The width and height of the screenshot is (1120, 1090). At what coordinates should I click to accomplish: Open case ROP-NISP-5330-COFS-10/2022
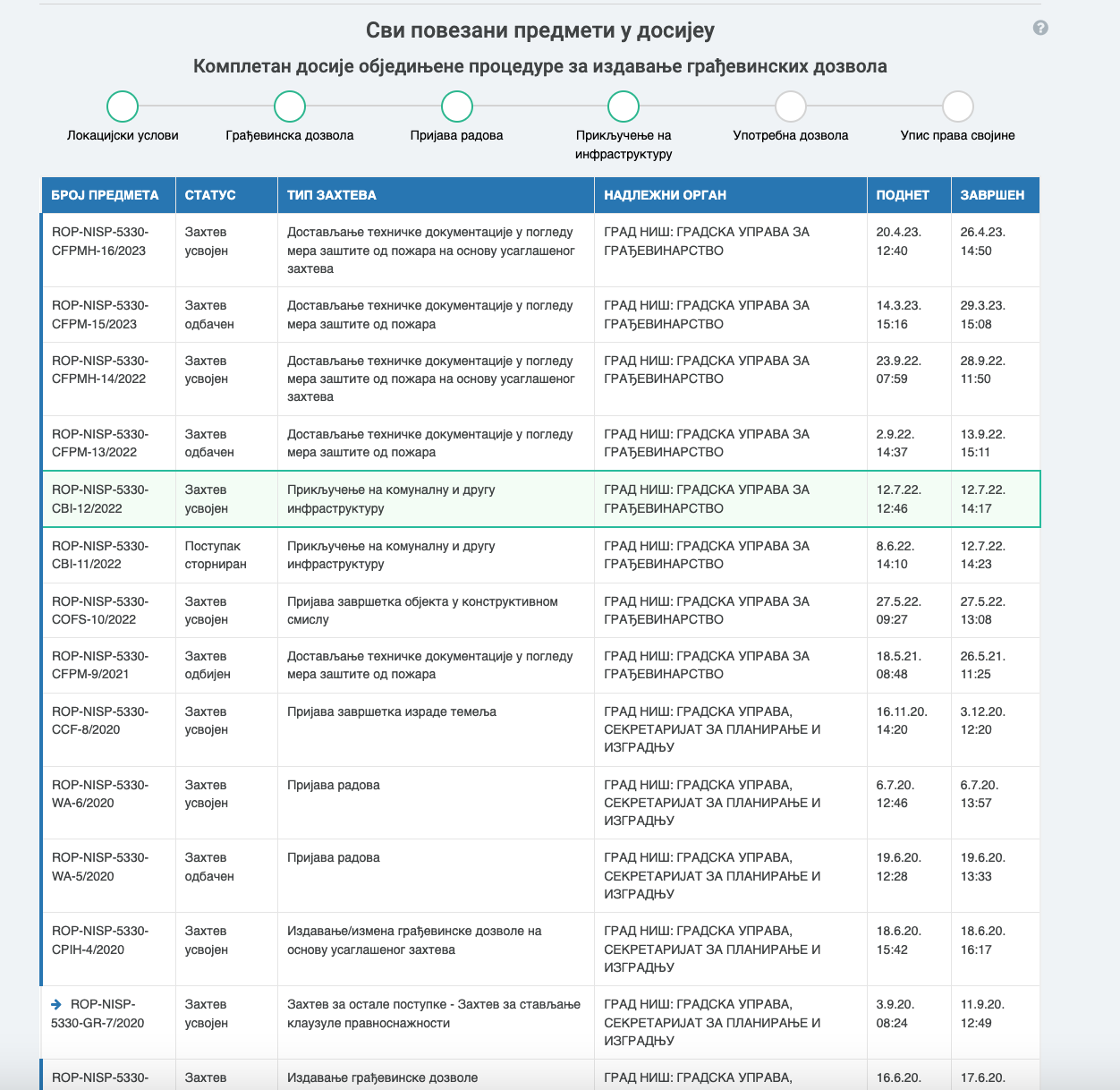point(99,610)
